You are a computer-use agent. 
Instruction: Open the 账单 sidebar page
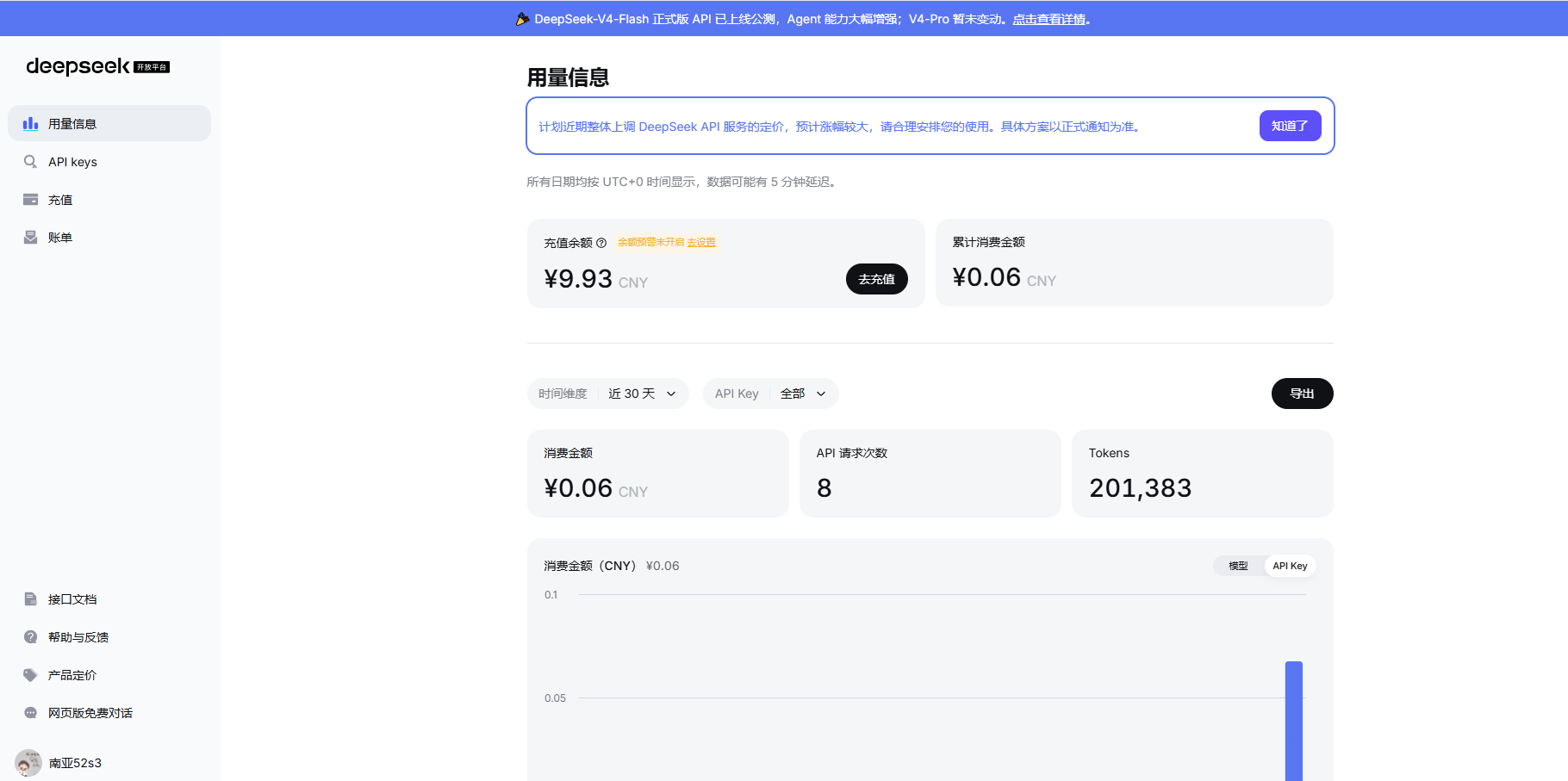[109, 238]
